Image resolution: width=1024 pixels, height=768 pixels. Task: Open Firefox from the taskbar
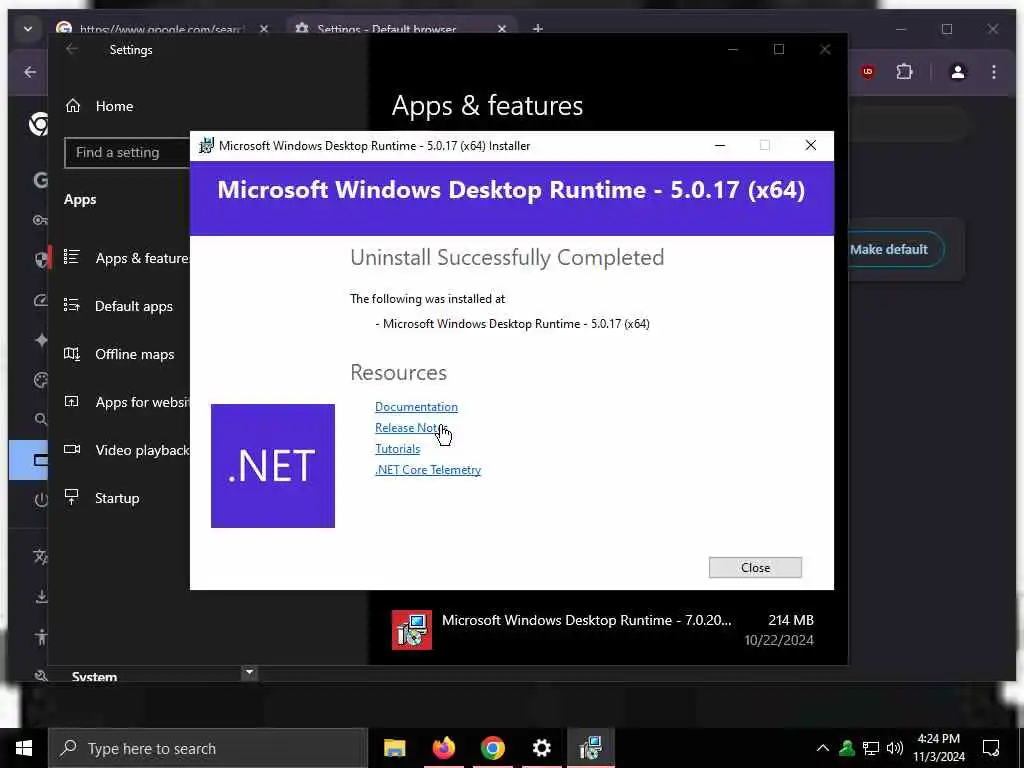click(443, 748)
